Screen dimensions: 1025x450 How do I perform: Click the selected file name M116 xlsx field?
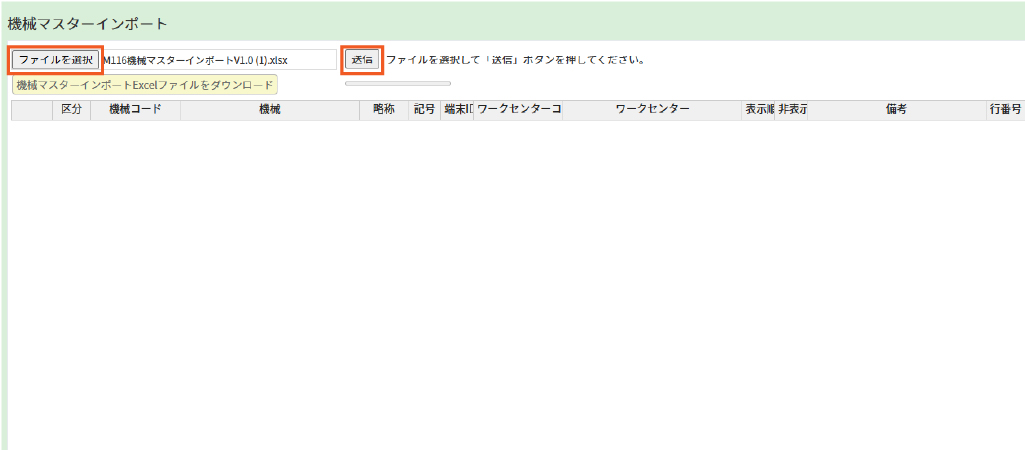pyautogui.click(x=219, y=60)
